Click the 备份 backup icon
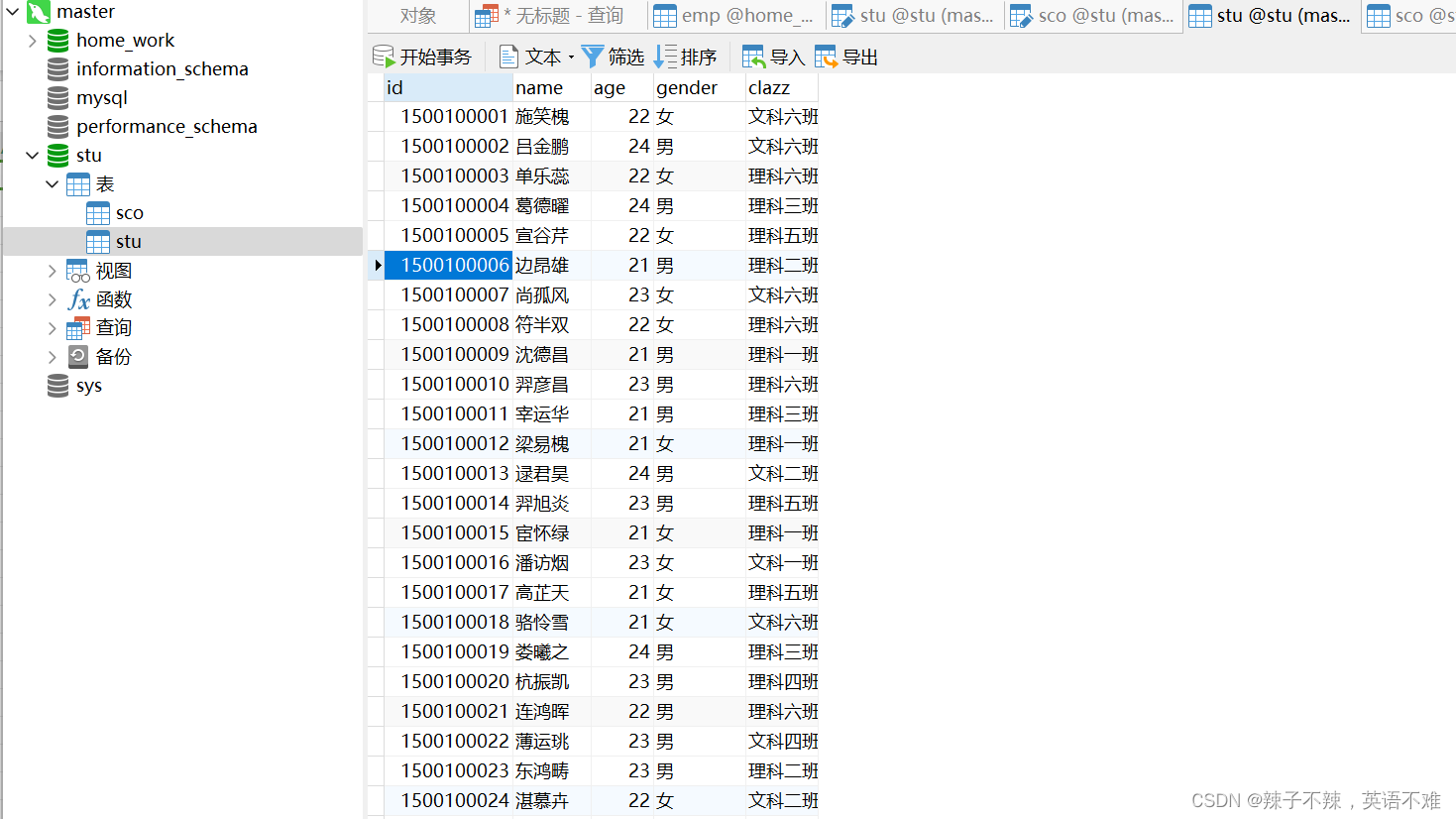The image size is (1456, 819). click(78, 357)
